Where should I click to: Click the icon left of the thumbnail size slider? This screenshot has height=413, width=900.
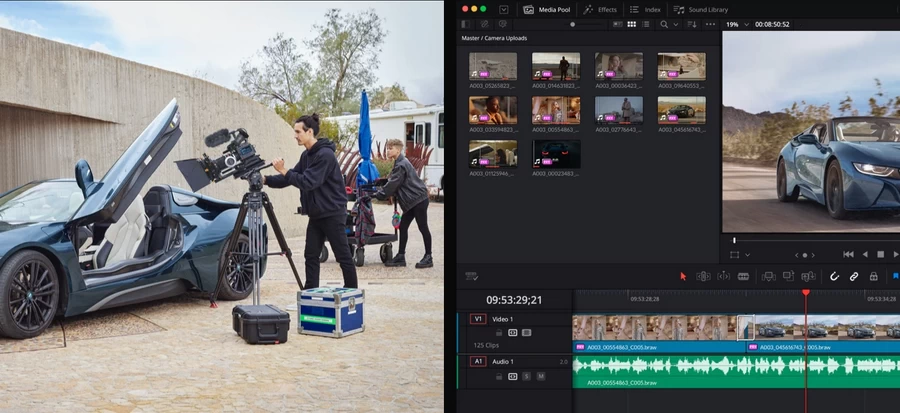pyautogui.click(x=503, y=24)
